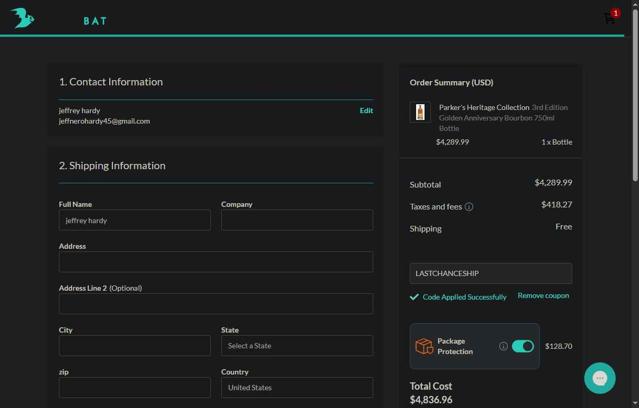Click the Address input field
The width and height of the screenshot is (639, 408).
pyautogui.click(x=216, y=262)
